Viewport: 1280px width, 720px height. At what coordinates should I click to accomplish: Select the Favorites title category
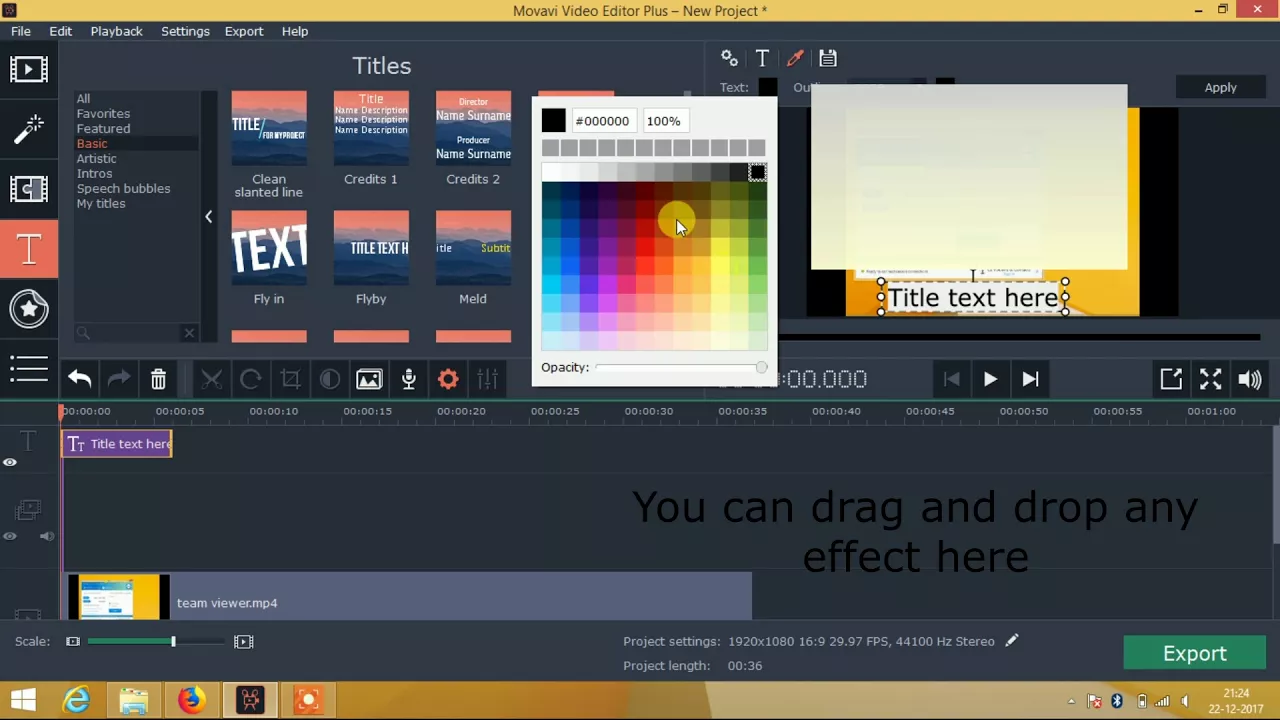pyautogui.click(x=103, y=113)
